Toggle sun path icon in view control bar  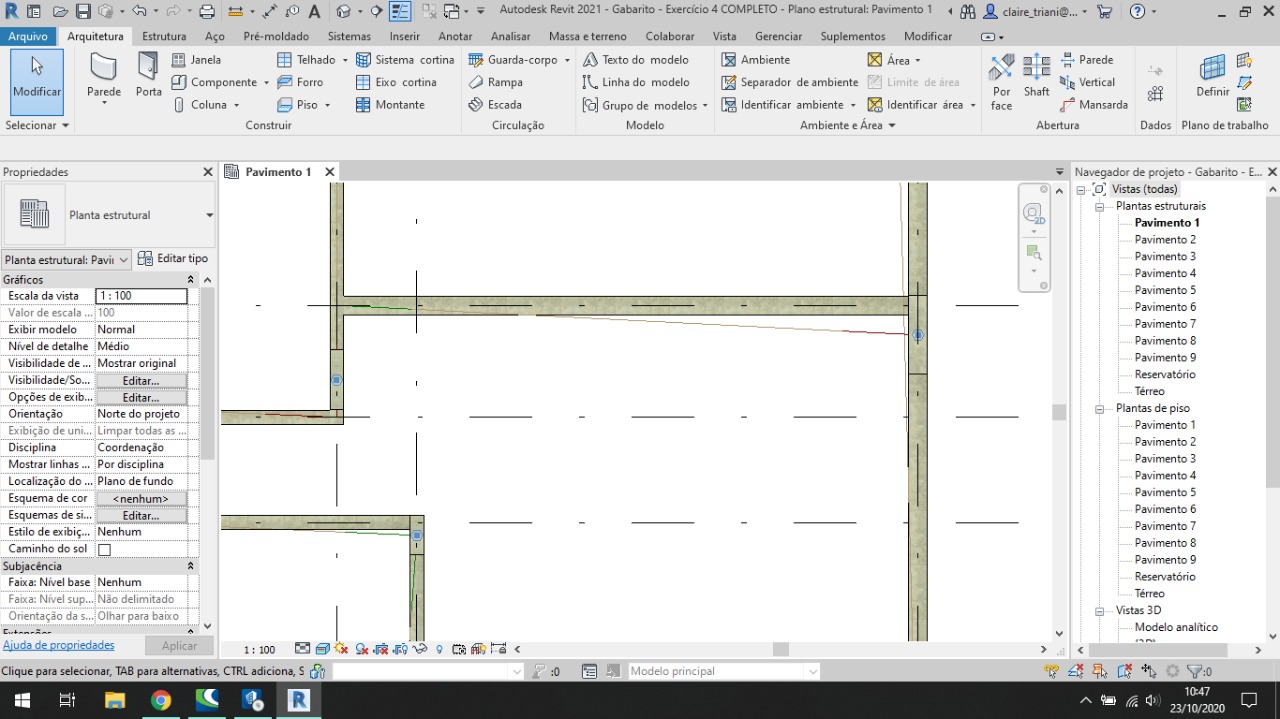(342, 649)
